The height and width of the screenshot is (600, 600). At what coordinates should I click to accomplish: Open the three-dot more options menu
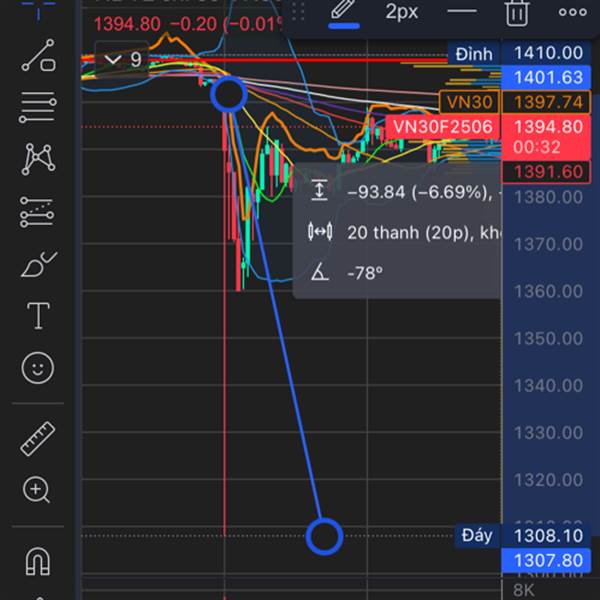573,12
